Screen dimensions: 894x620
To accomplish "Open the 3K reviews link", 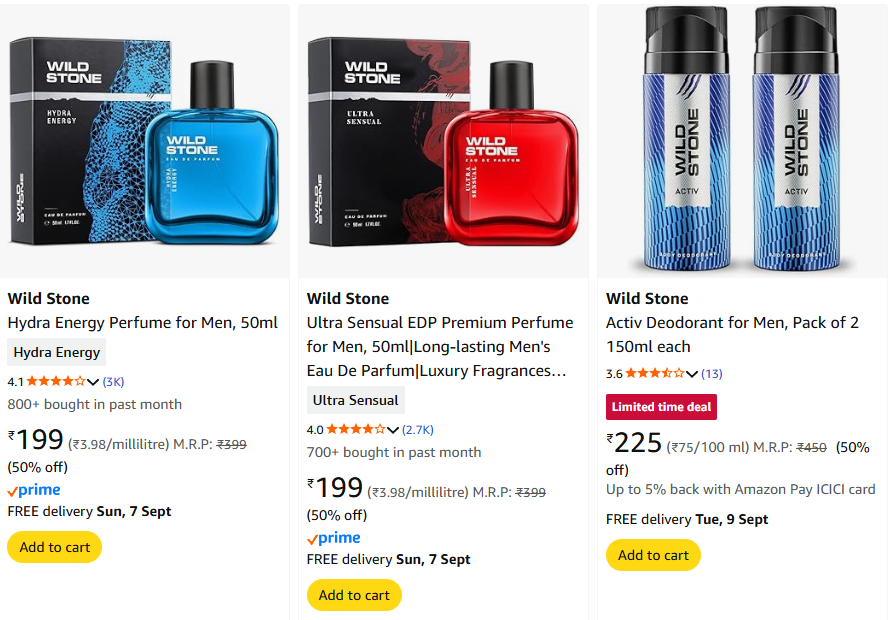I will pos(113,381).
